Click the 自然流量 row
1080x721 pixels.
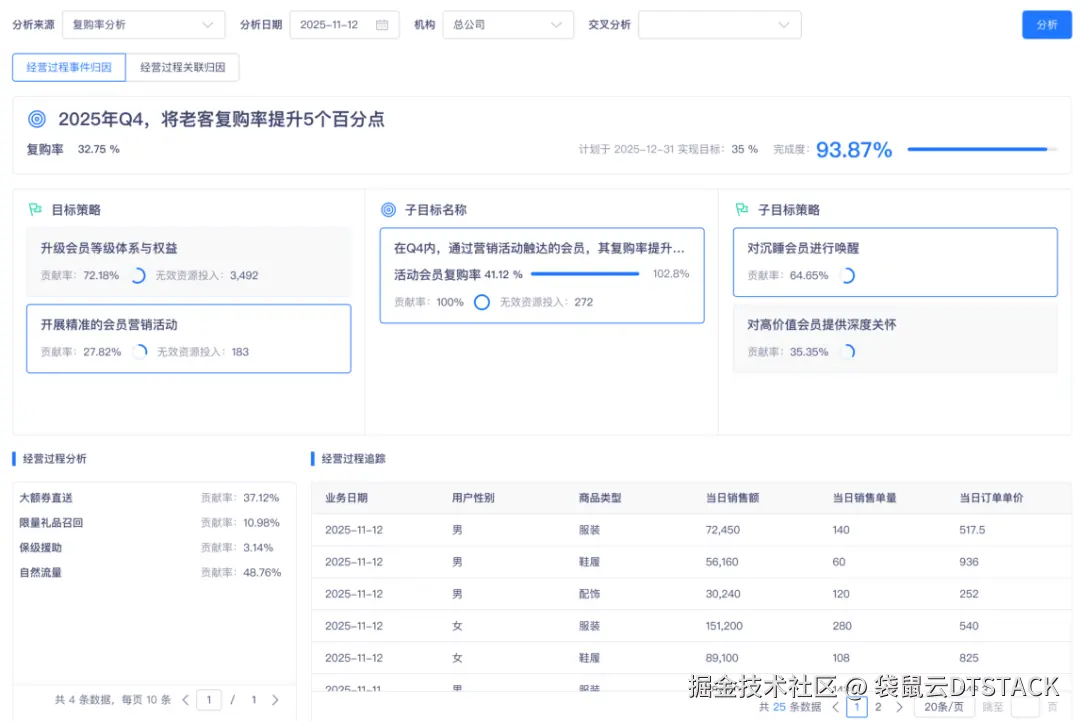pyautogui.click(x=154, y=572)
